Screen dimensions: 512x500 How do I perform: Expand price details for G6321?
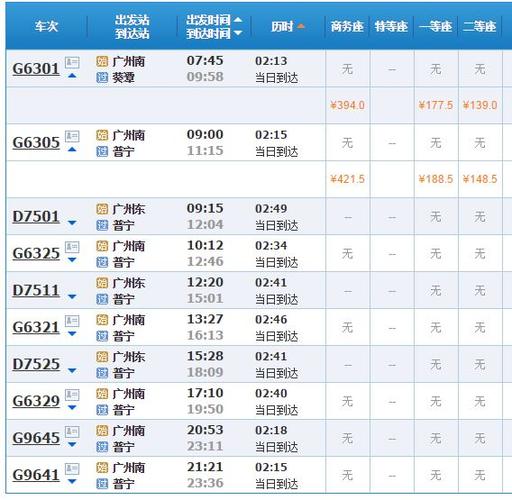[72, 334]
